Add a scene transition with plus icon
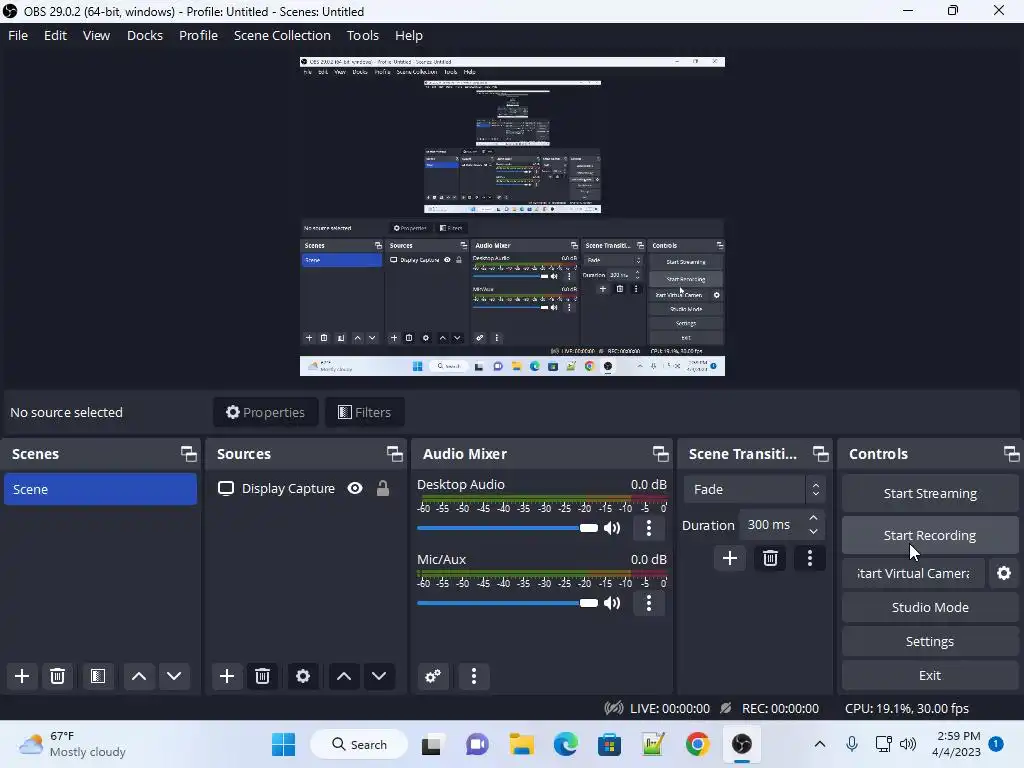 729,558
